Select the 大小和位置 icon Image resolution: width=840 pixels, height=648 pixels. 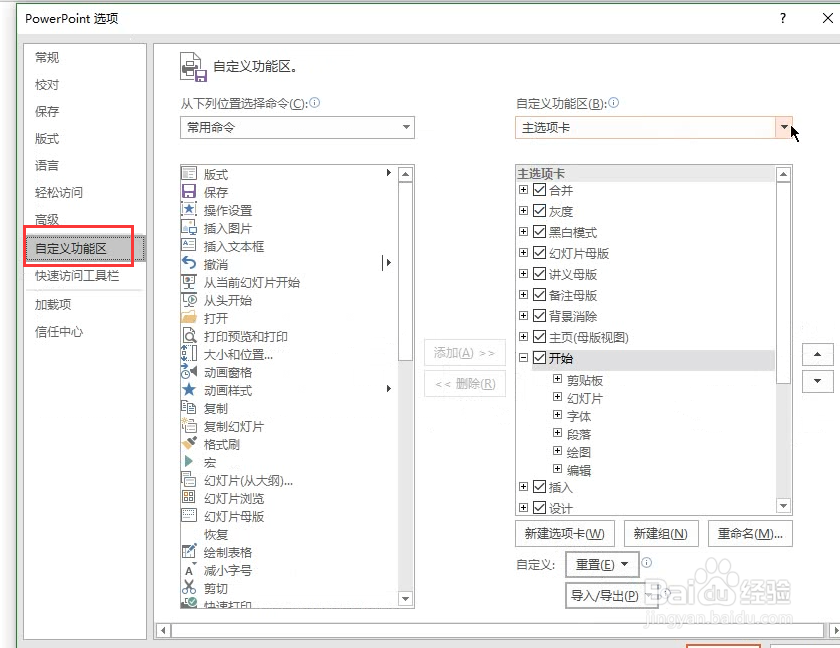189,354
